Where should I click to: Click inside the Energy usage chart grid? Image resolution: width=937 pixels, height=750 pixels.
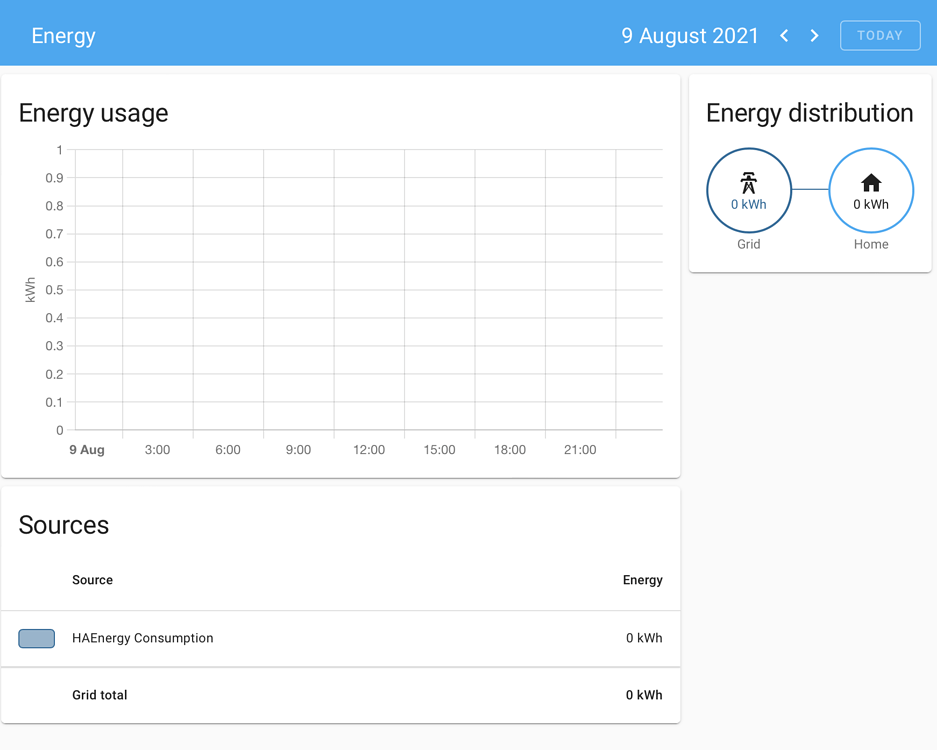click(x=370, y=290)
